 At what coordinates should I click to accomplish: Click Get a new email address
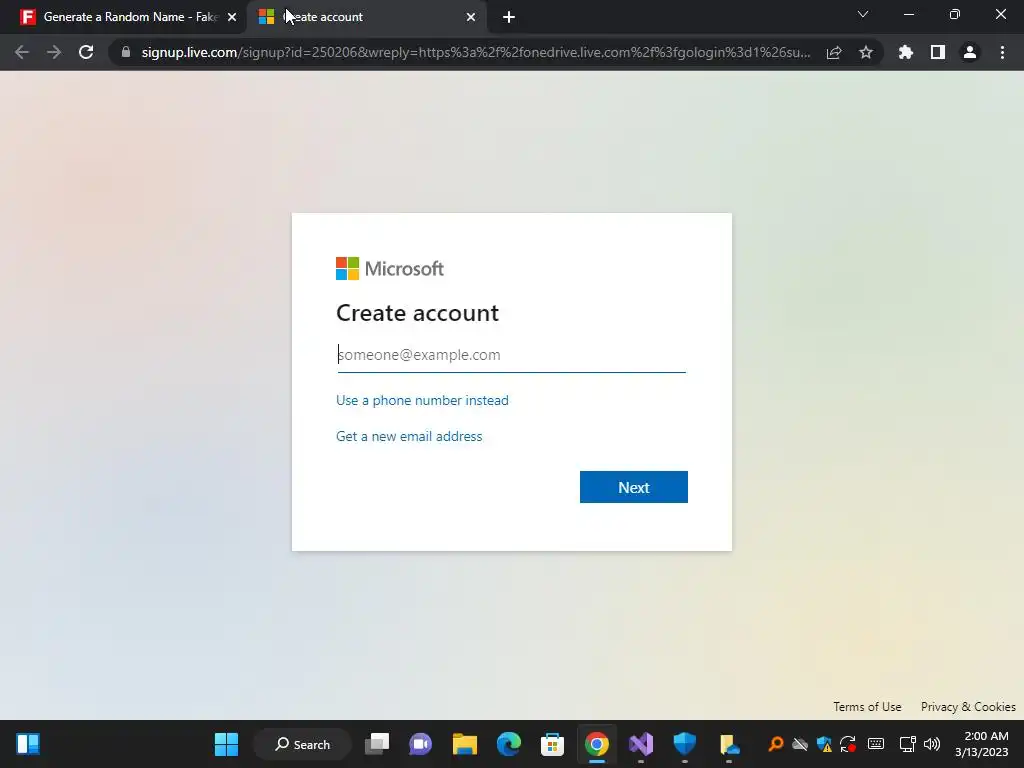(409, 436)
